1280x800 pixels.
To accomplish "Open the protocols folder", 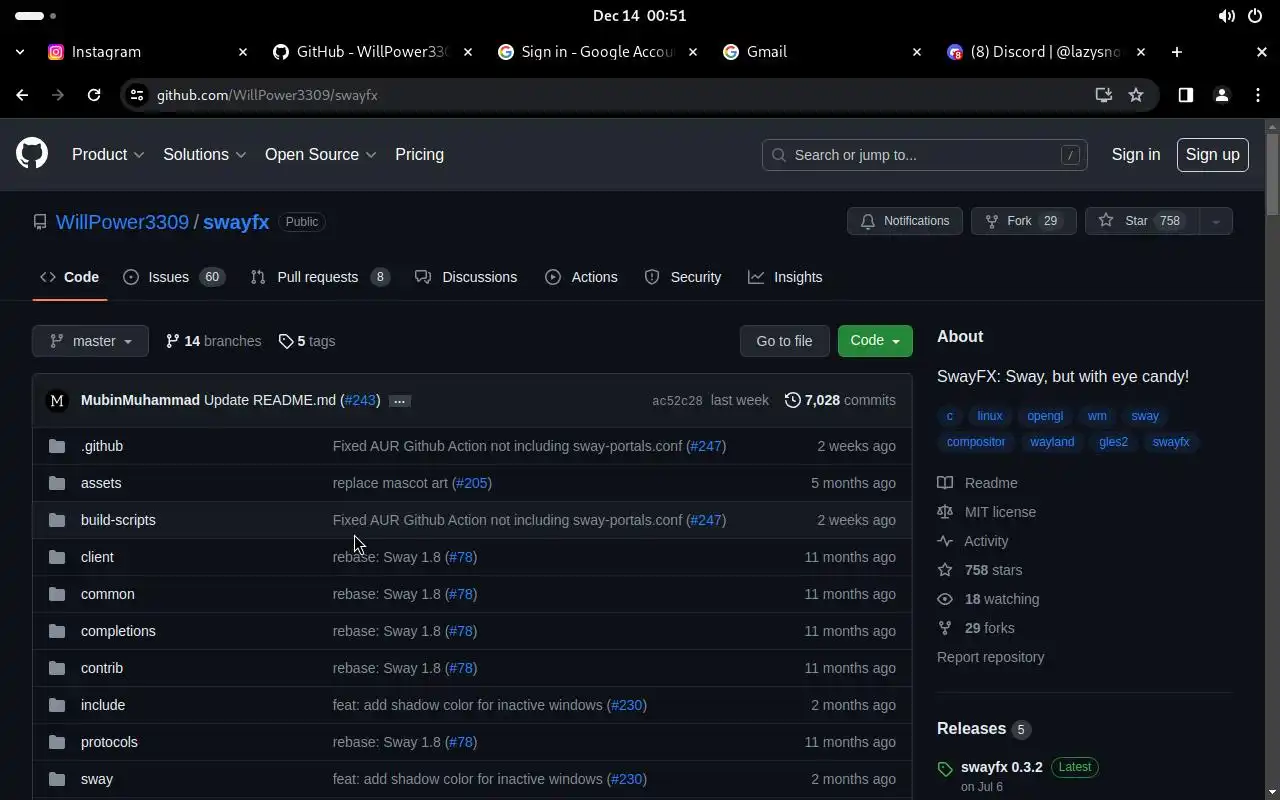I will [109, 742].
